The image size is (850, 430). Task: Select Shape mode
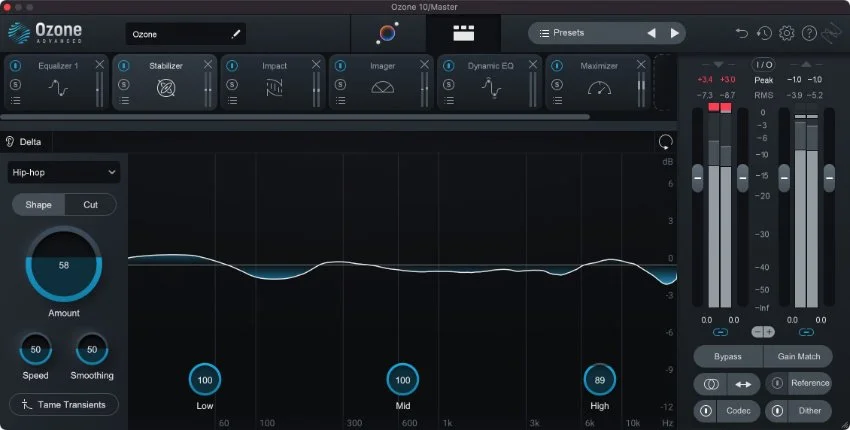[38, 204]
